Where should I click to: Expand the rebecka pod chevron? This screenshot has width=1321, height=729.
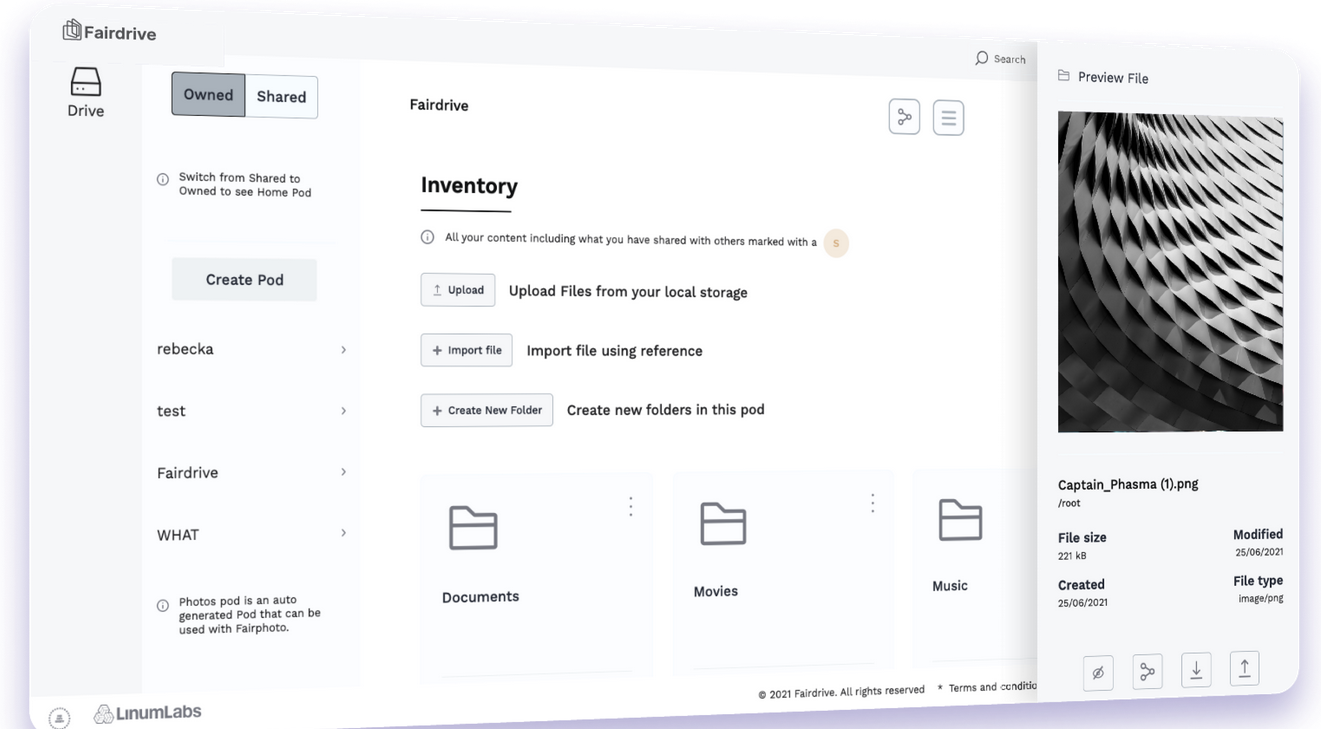point(343,350)
